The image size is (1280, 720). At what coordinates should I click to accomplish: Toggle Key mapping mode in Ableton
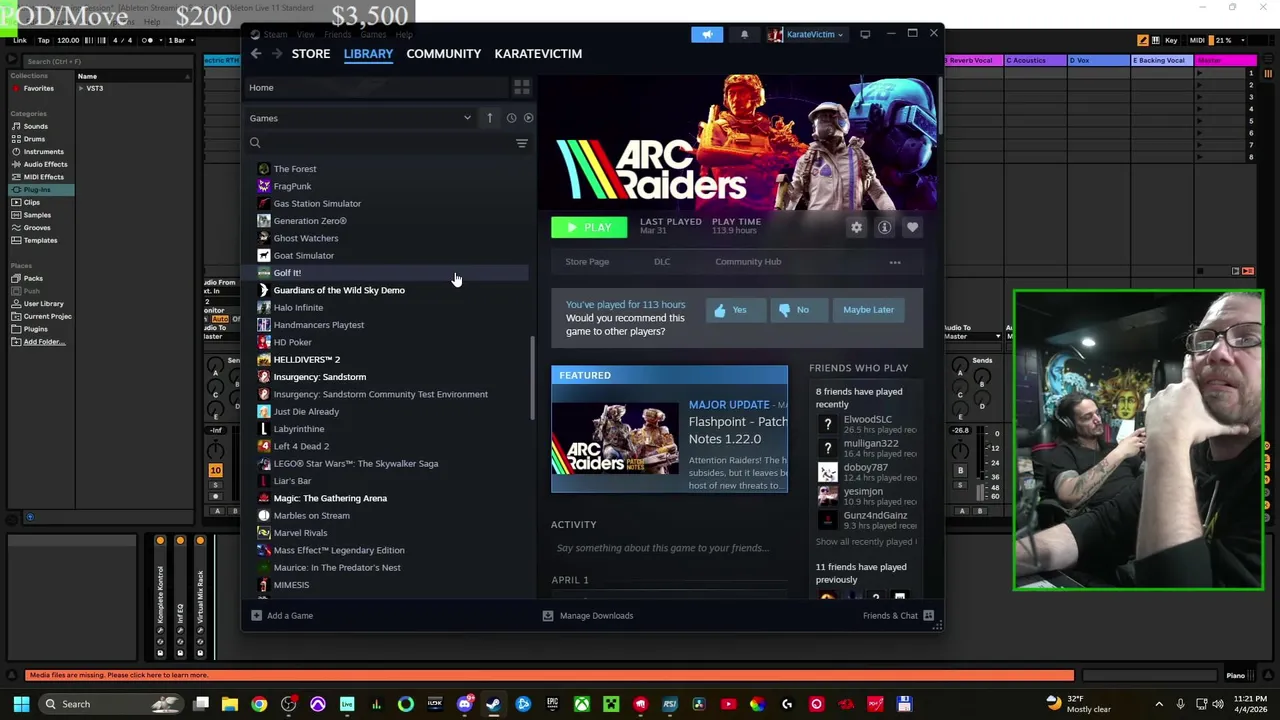(x=1171, y=40)
